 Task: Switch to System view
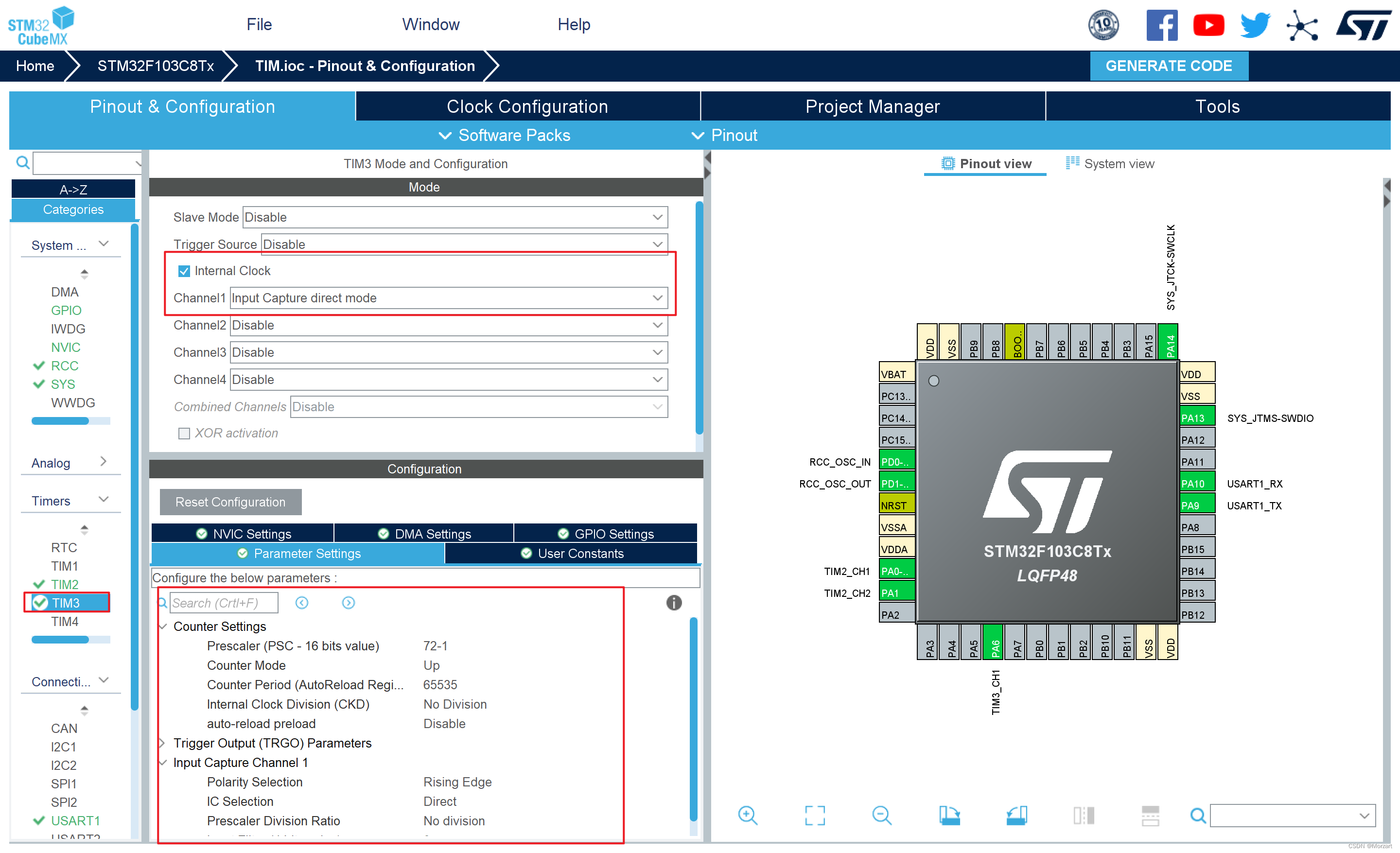pyautogui.click(x=1110, y=164)
